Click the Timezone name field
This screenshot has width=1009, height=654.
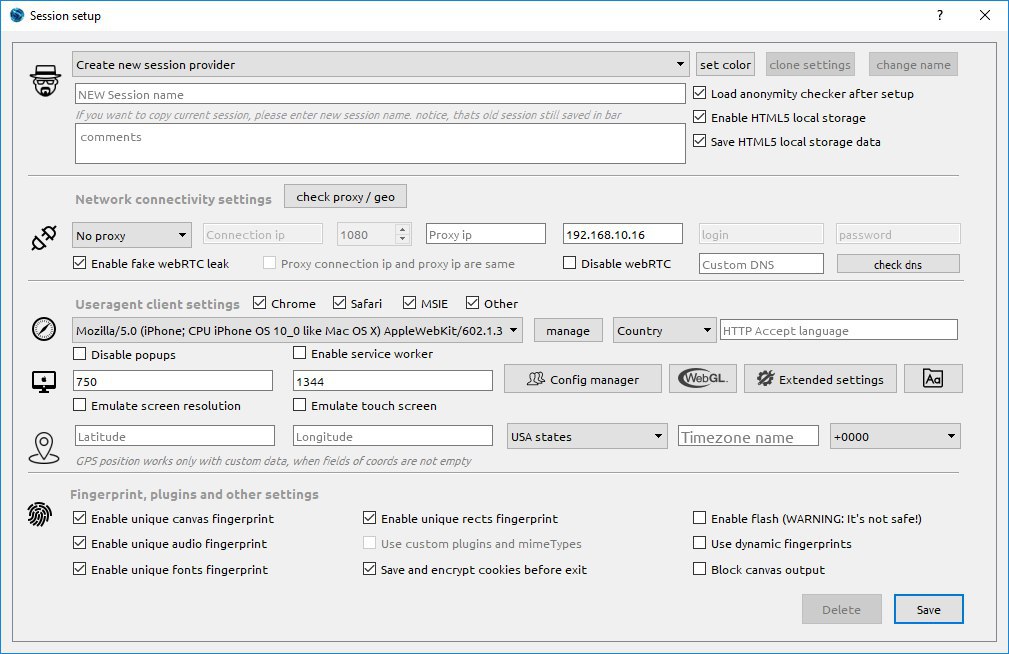click(748, 436)
